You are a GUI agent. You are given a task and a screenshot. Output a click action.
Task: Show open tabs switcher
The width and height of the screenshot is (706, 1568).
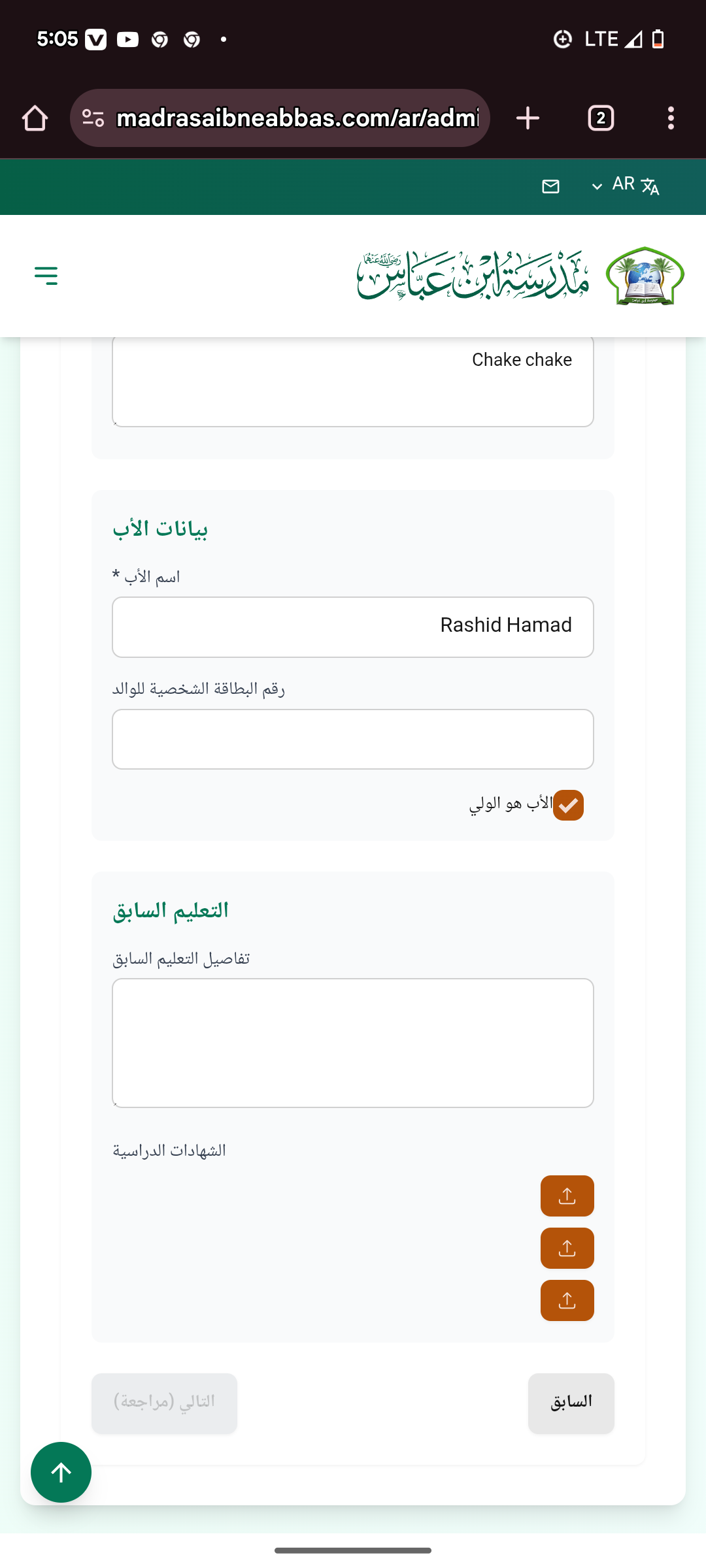click(x=601, y=118)
